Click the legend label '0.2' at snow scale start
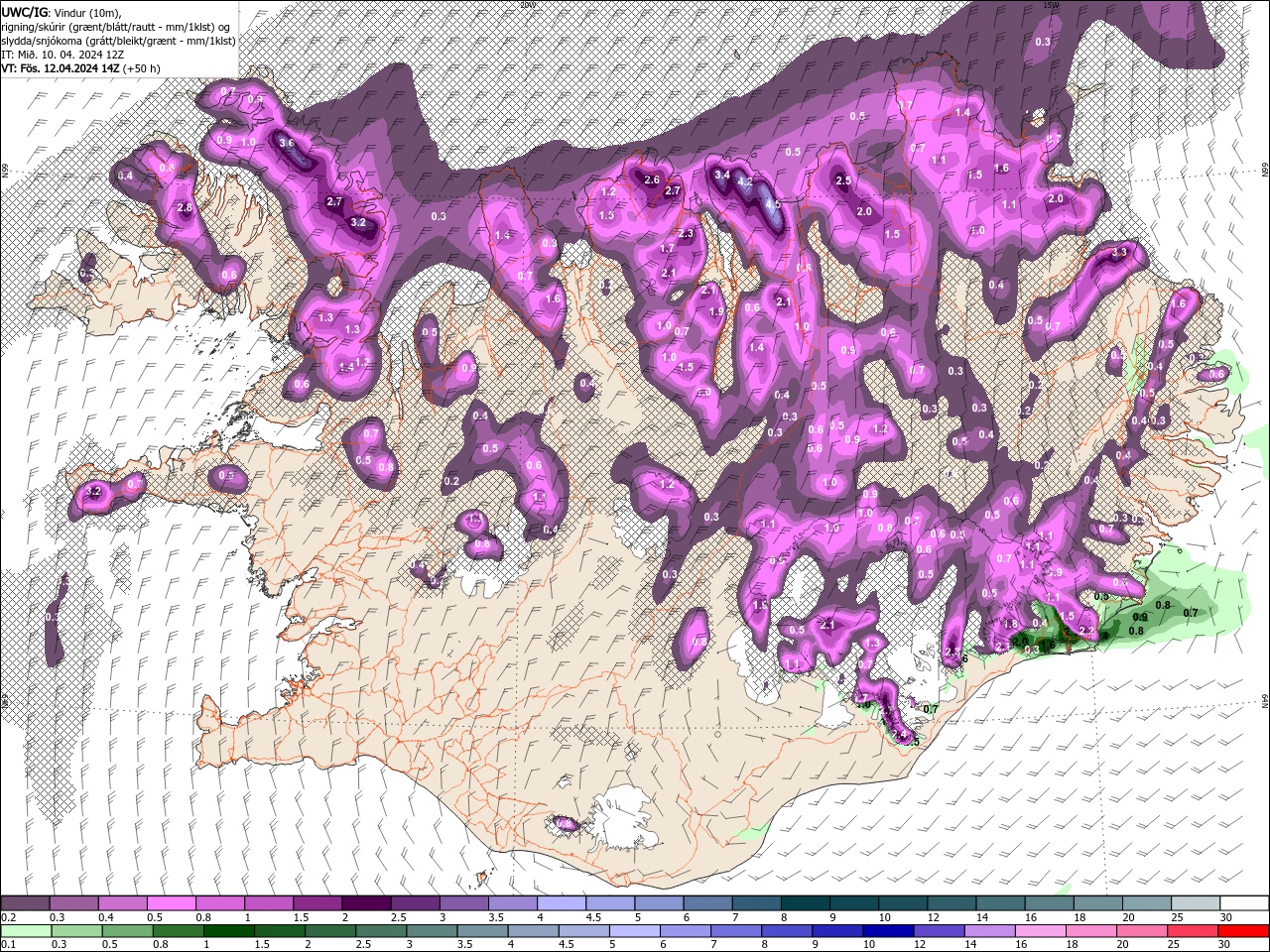Image resolution: width=1270 pixels, height=952 pixels. [8, 917]
